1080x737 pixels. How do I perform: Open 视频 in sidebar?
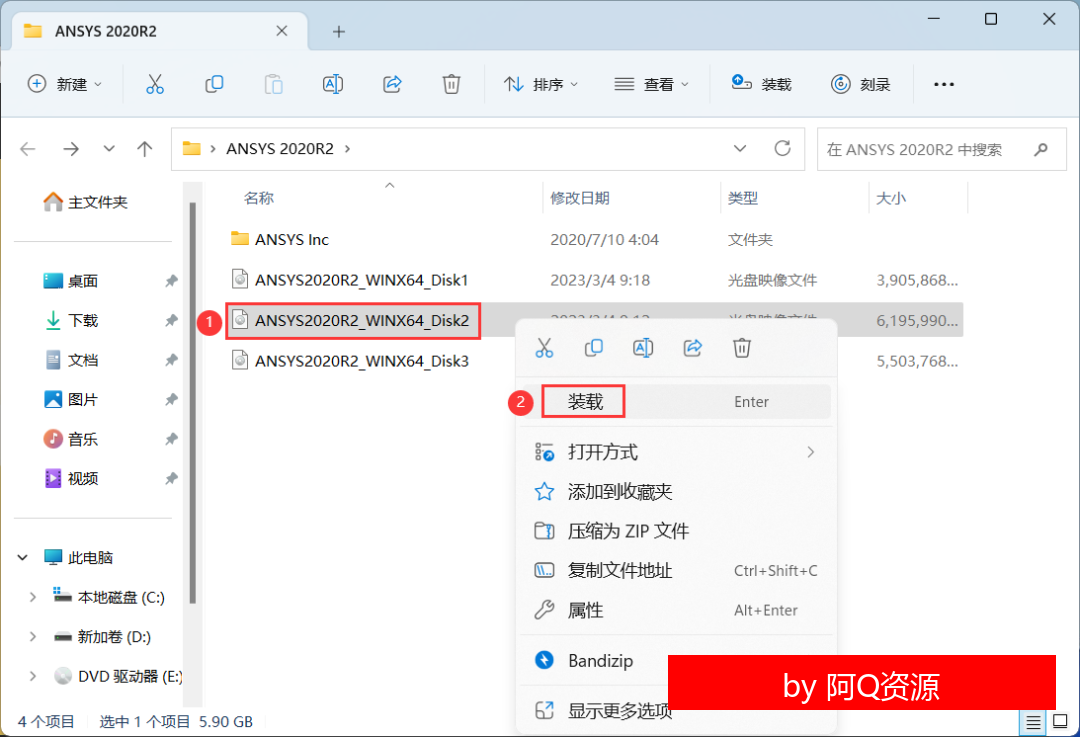[x=71, y=479]
